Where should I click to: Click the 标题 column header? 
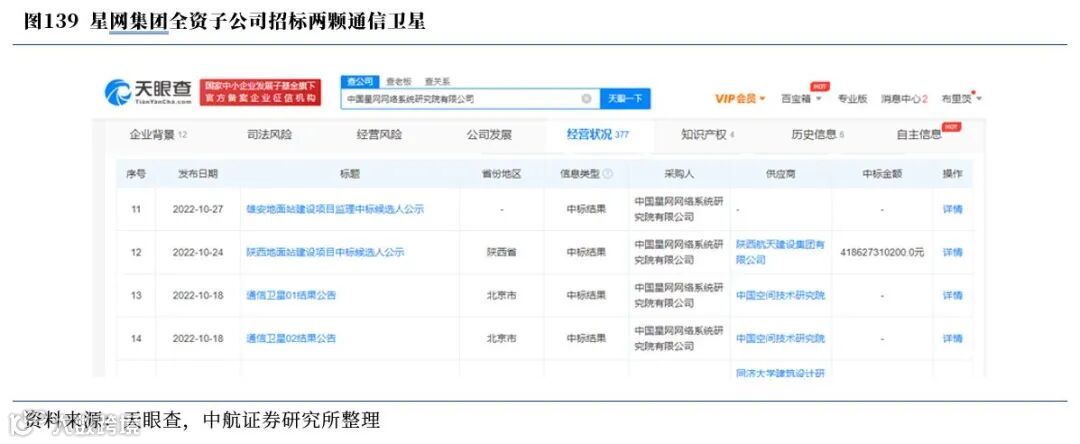click(350, 174)
